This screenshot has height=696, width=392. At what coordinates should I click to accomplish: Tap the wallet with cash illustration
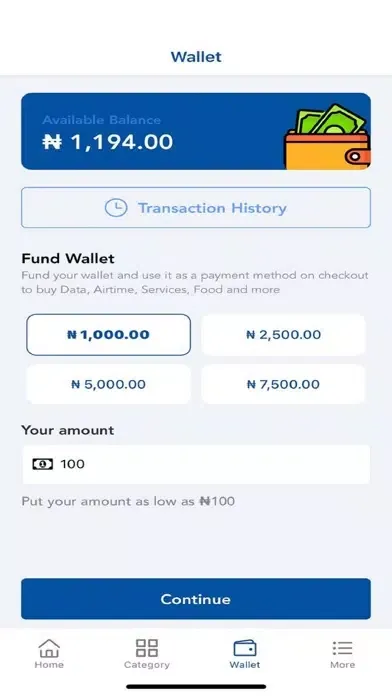coord(328,136)
